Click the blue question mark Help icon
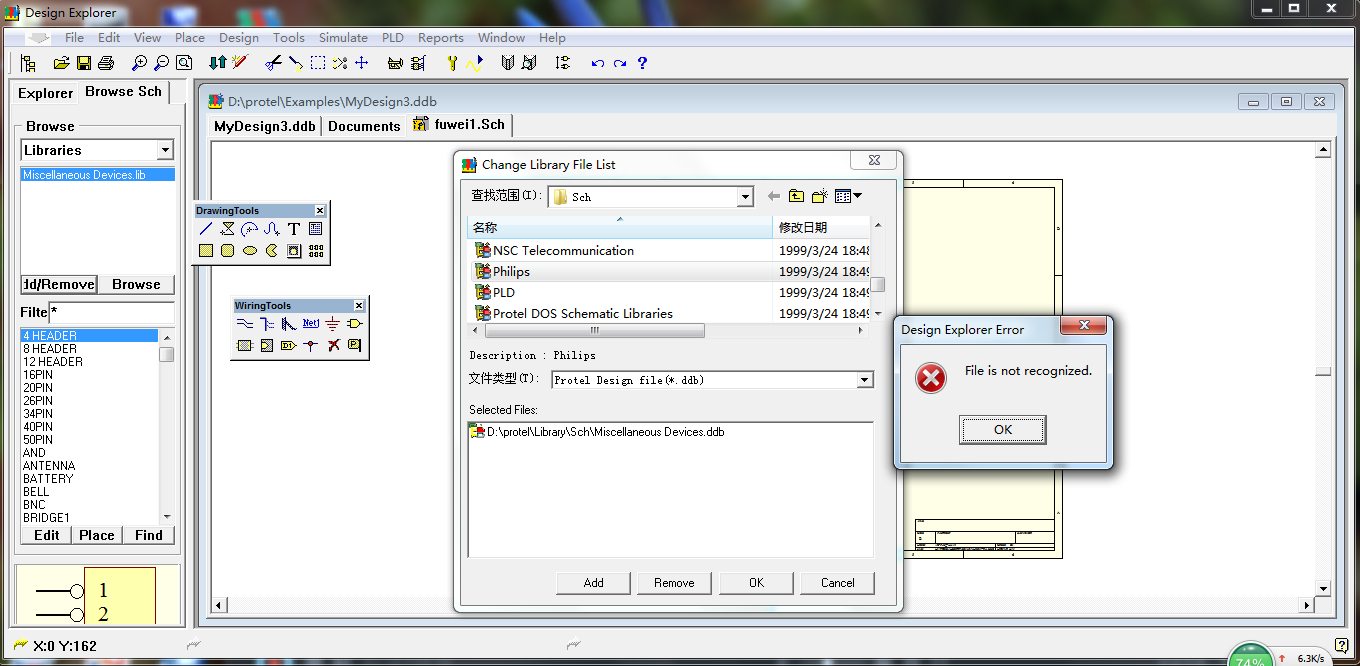The height and width of the screenshot is (666, 1360). coord(642,63)
